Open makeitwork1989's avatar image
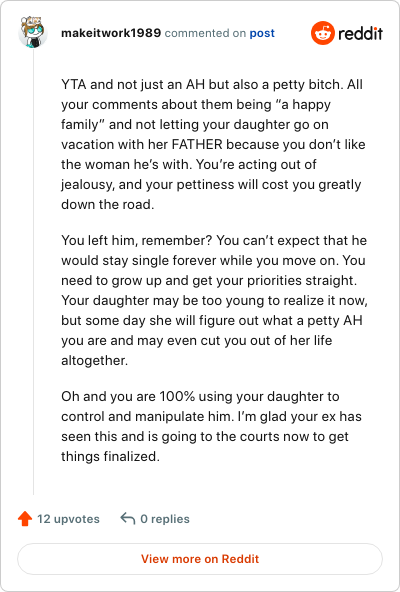The height and width of the screenshot is (592, 400). [x=33, y=32]
